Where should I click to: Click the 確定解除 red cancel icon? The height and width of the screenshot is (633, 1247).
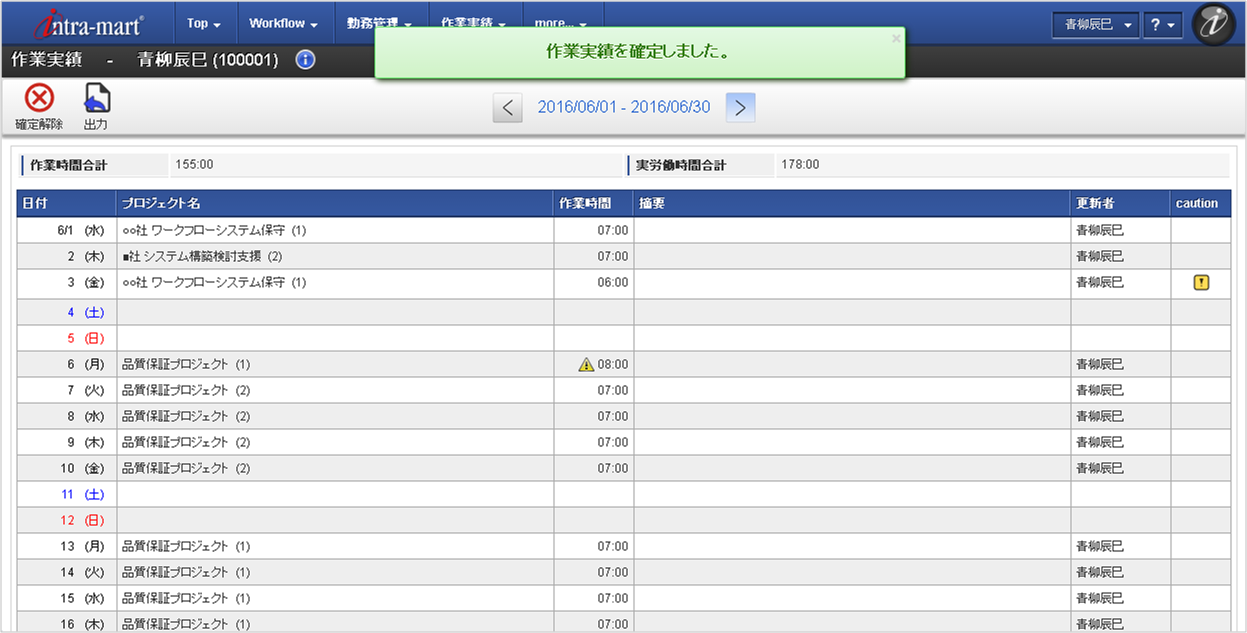point(39,99)
